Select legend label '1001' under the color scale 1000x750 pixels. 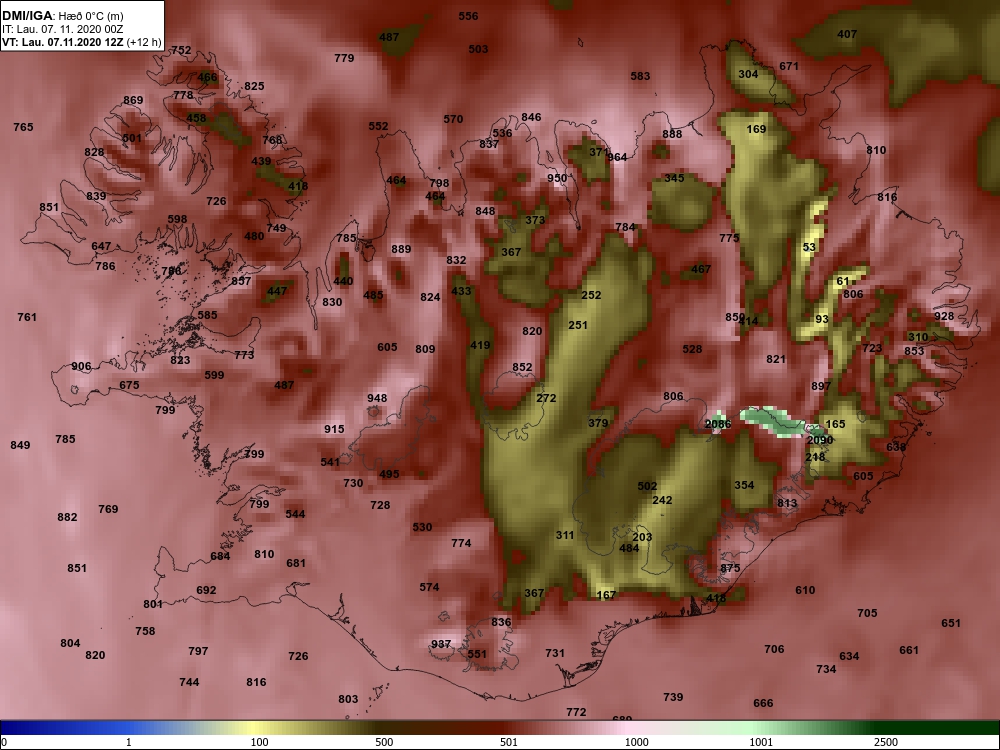click(761, 742)
